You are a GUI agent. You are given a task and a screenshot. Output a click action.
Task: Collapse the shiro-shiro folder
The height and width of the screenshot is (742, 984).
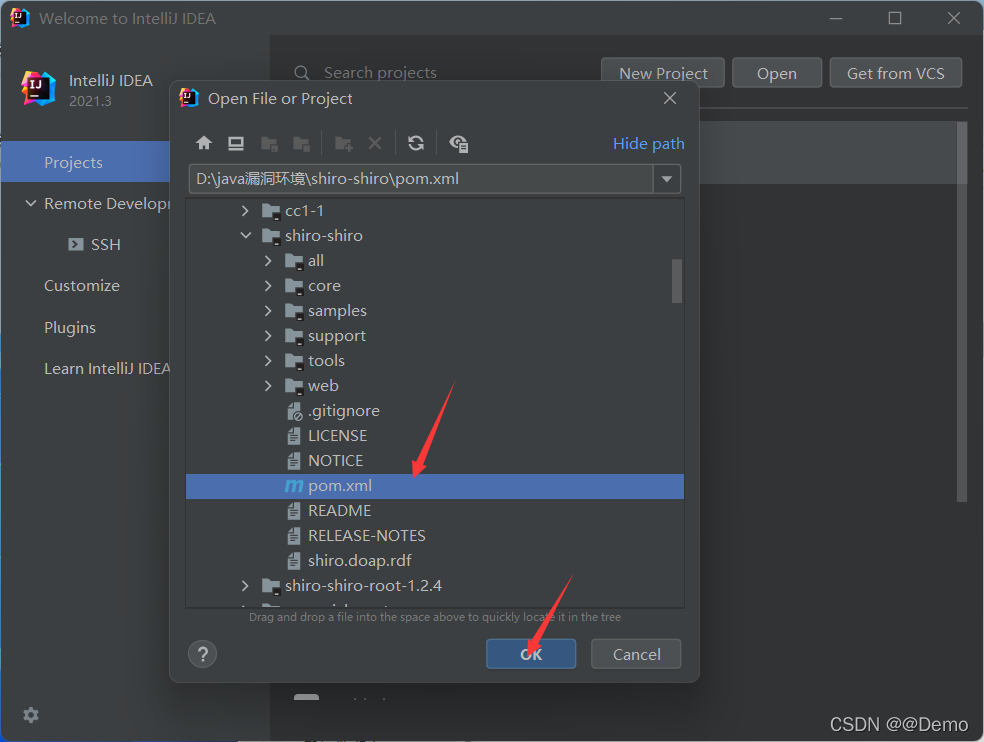(x=245, y=235)
